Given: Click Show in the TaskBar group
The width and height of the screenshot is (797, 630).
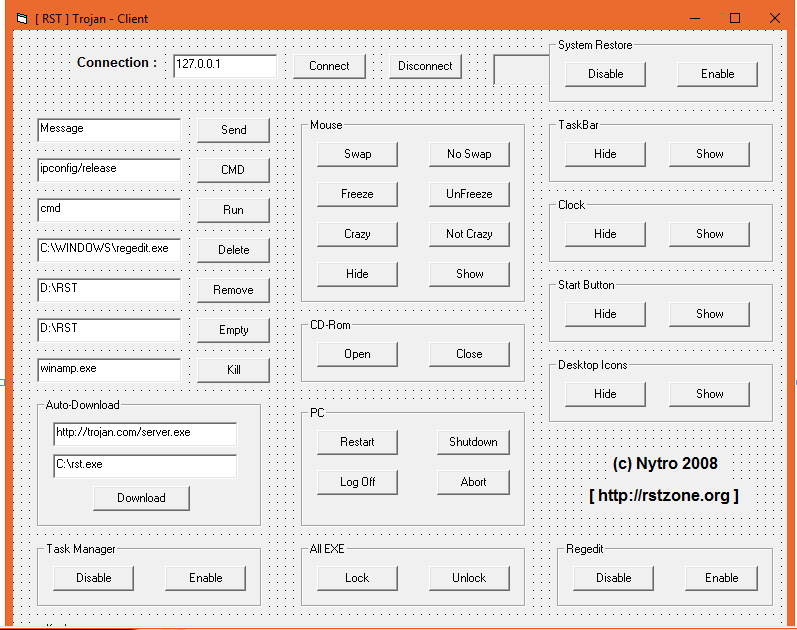Looking at the screenshot, I should click(710, 154).
